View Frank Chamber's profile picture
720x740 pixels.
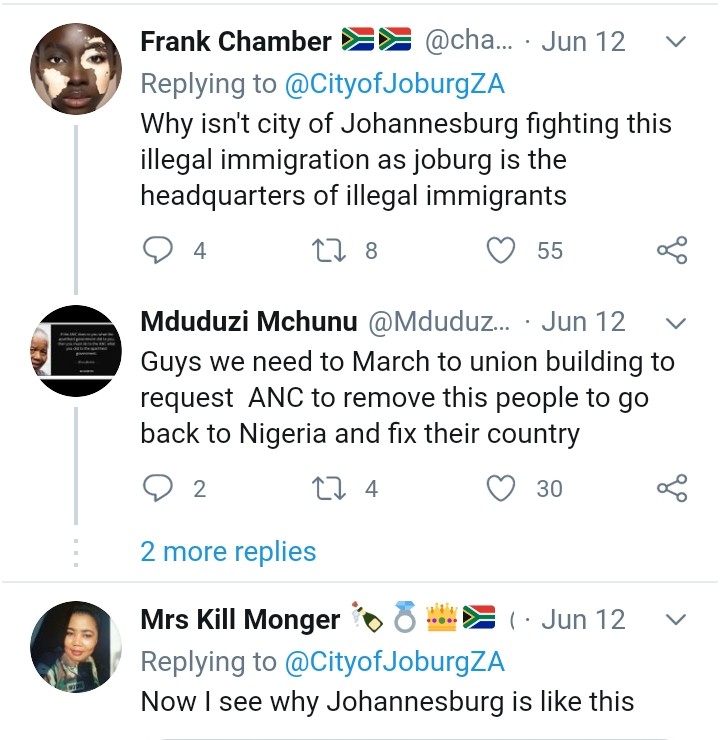coord(76,67)
